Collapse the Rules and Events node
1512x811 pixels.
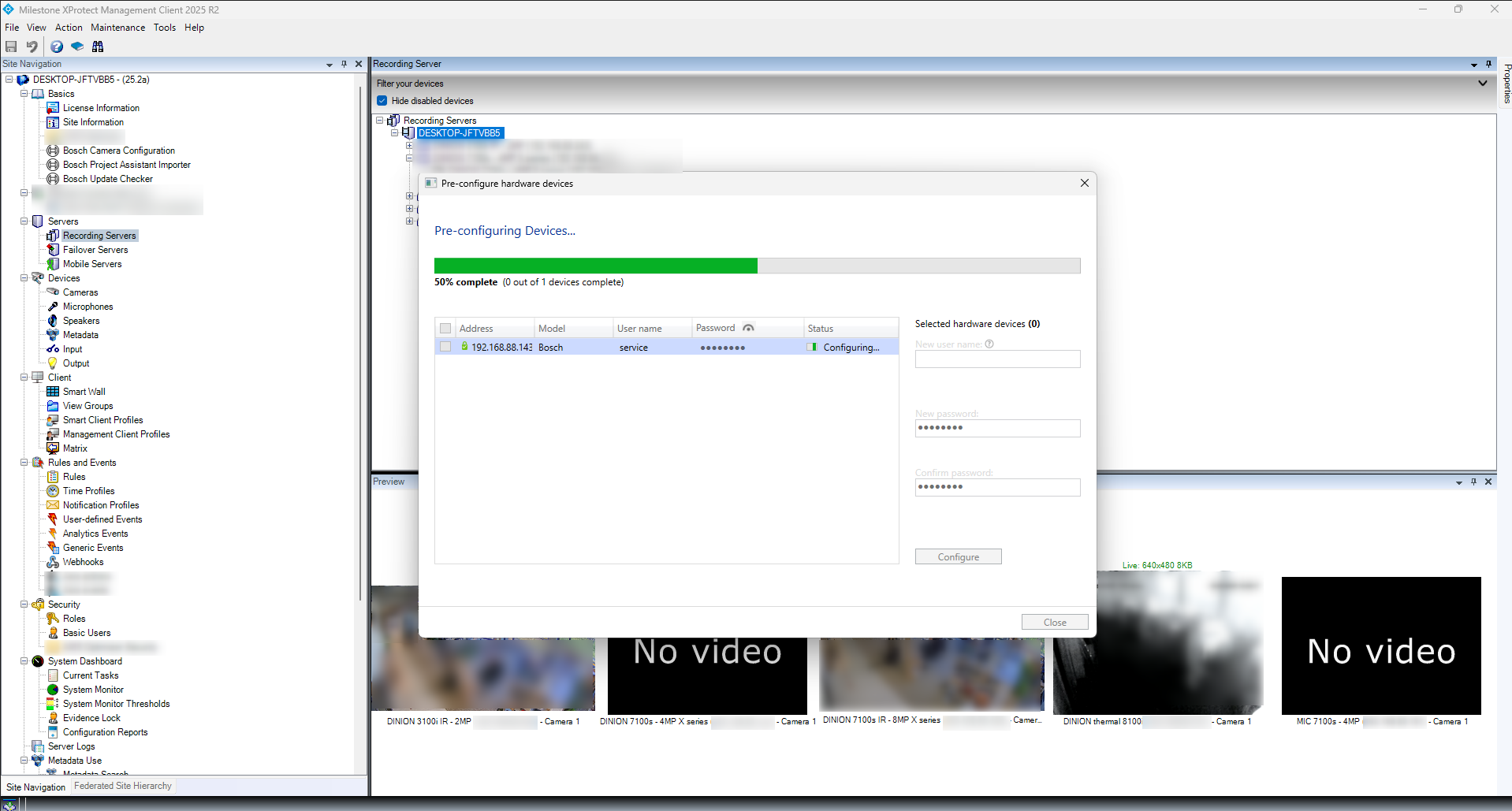point(24,463)
